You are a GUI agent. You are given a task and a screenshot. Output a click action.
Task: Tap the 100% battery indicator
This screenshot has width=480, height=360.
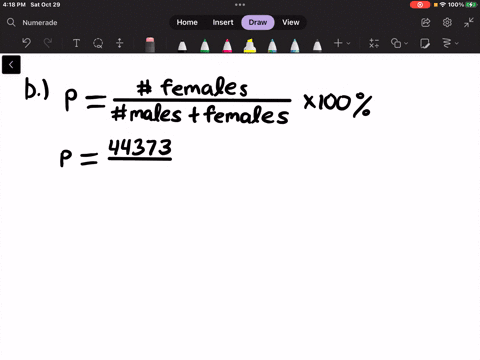coord(462,5)
